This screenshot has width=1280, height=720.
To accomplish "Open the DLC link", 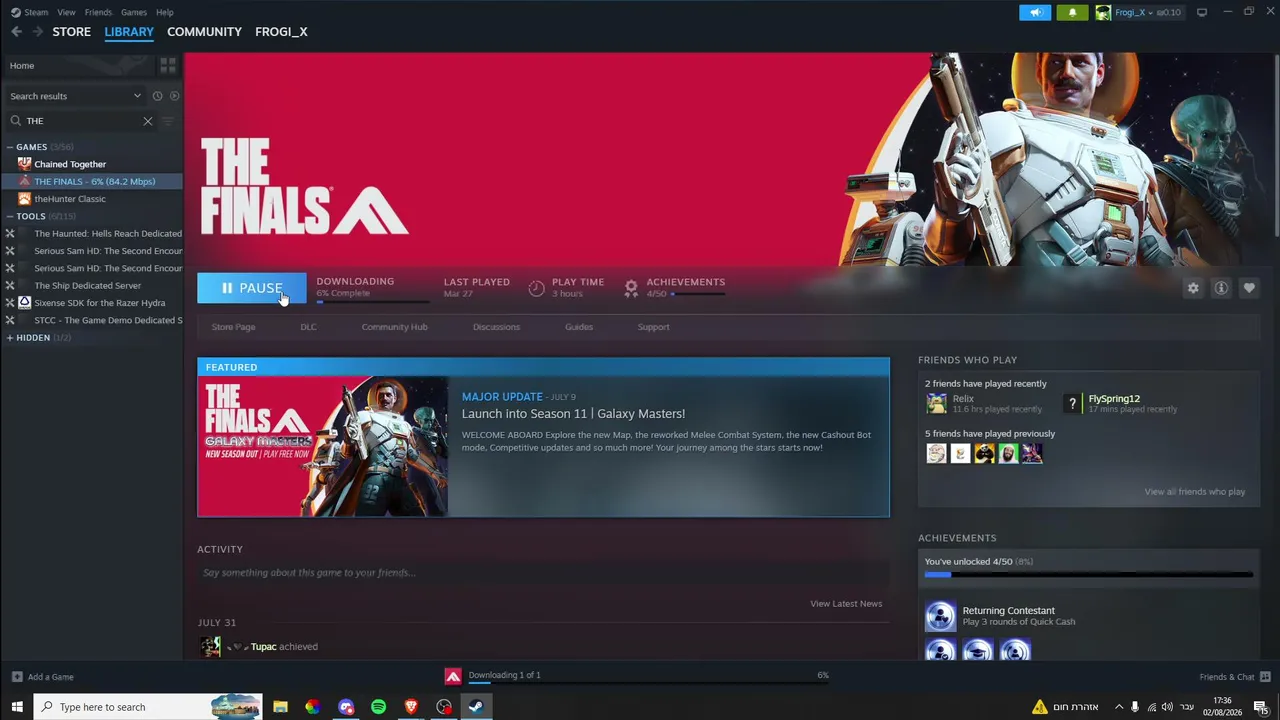I will 308,327.
